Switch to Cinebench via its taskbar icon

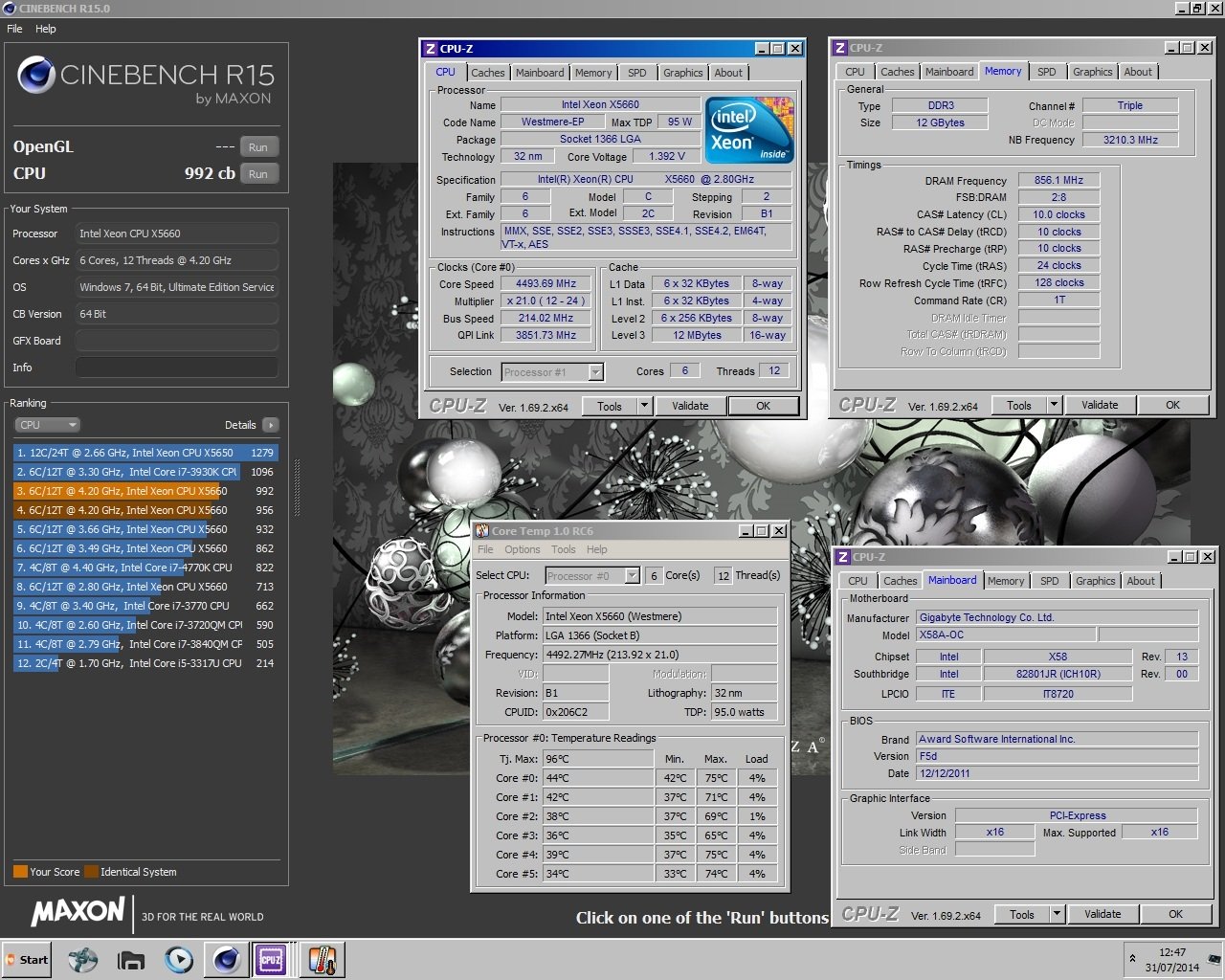(x=227, y=959)
